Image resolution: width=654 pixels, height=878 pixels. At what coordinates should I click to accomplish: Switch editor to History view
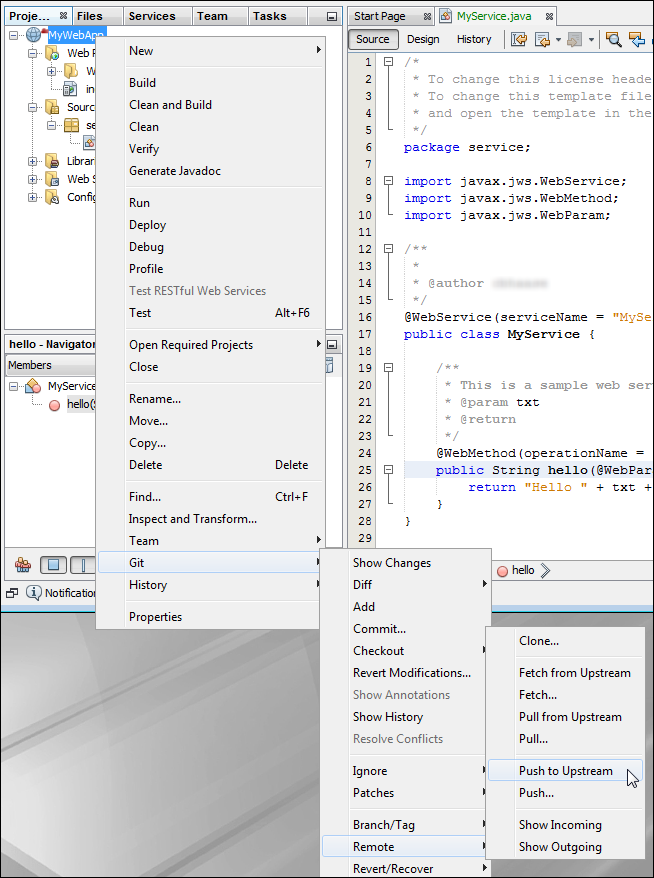tap(474, 39)
